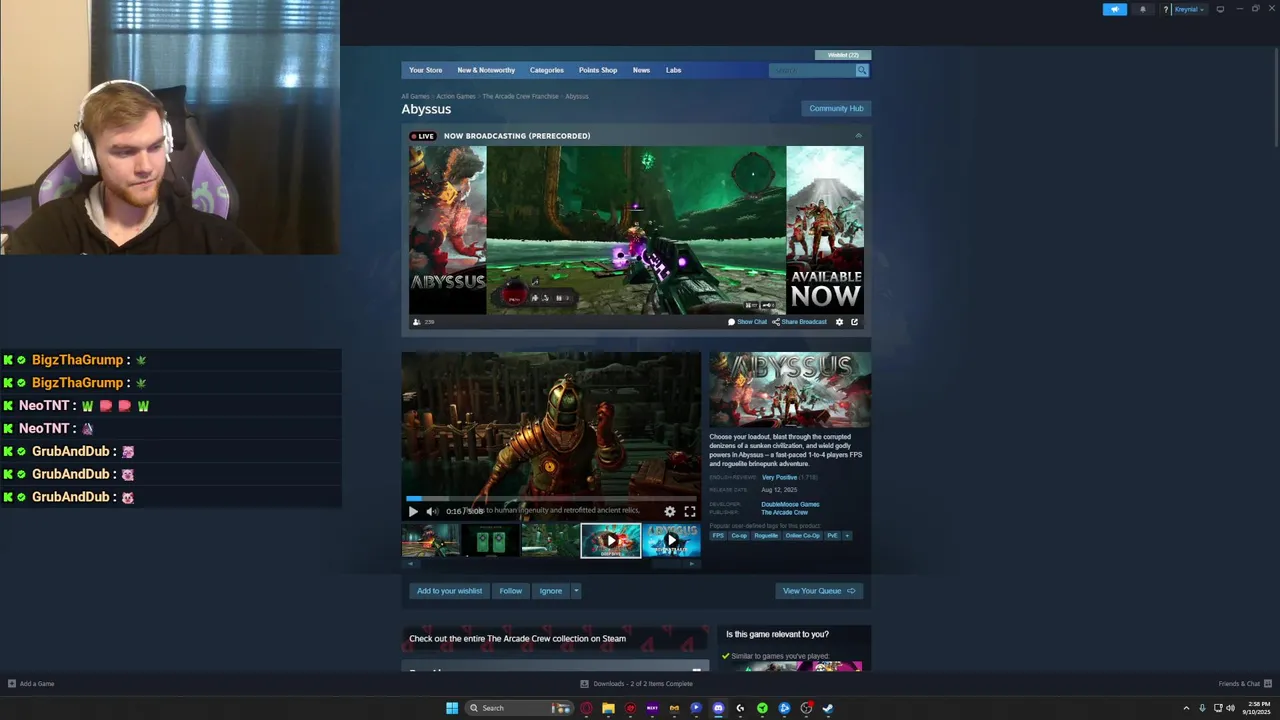The width and height of the screenshot is (1280, 720).
Task: Select the Abyssus blue trailer thumbnail
Action: coord(671,540)
